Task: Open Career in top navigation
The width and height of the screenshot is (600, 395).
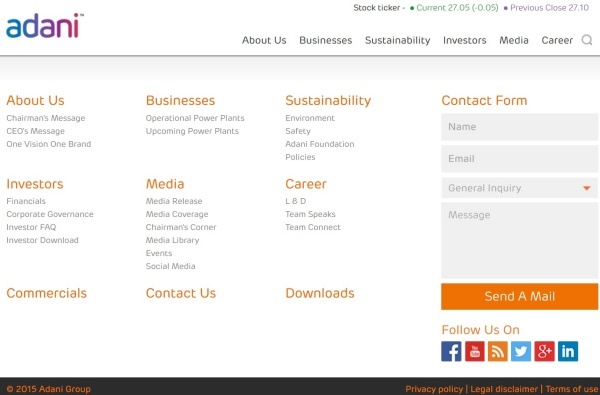Action: point(557,40)
